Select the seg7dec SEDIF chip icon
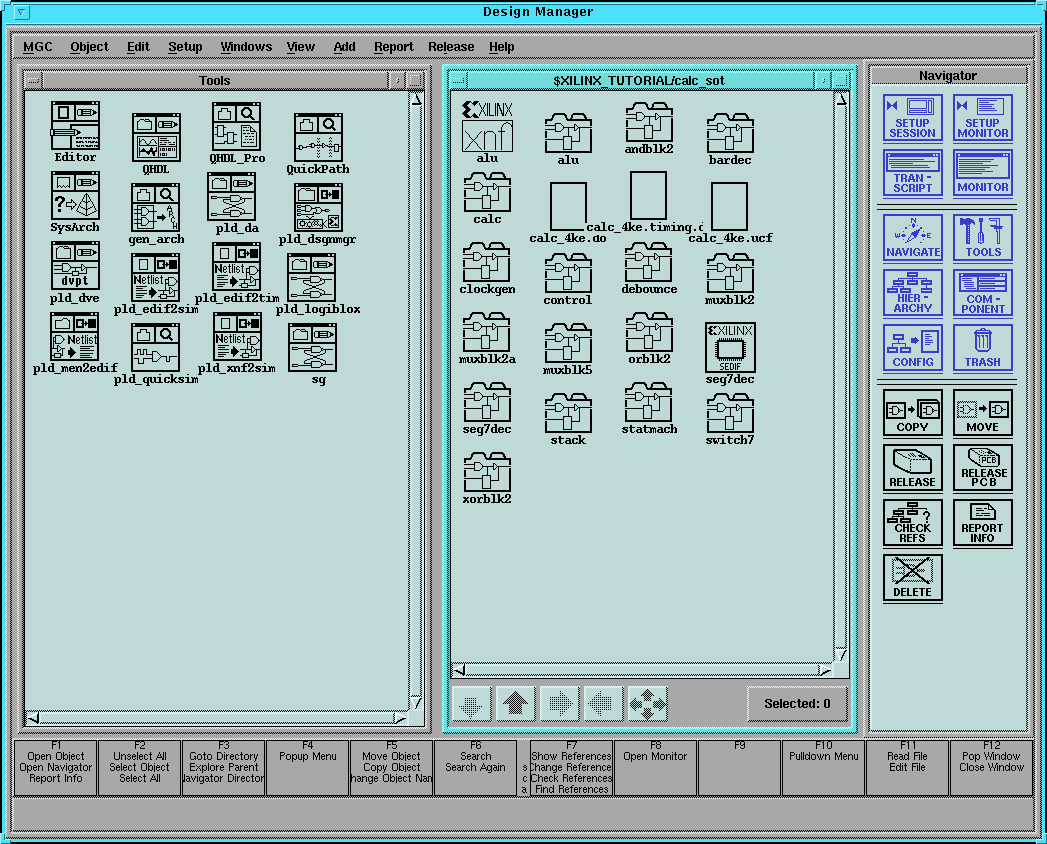Image resolution: width=1047 pixels, height=844 pixels. tap(730, 347)
